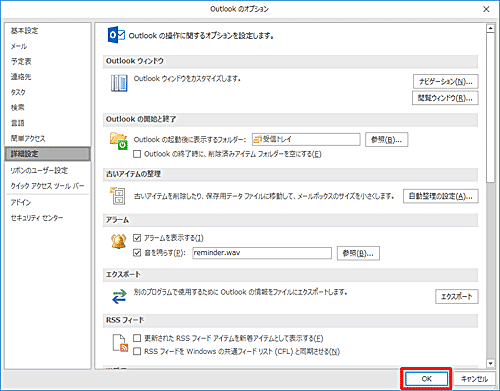Click the Outlook window panes icon

coord(119,83)
